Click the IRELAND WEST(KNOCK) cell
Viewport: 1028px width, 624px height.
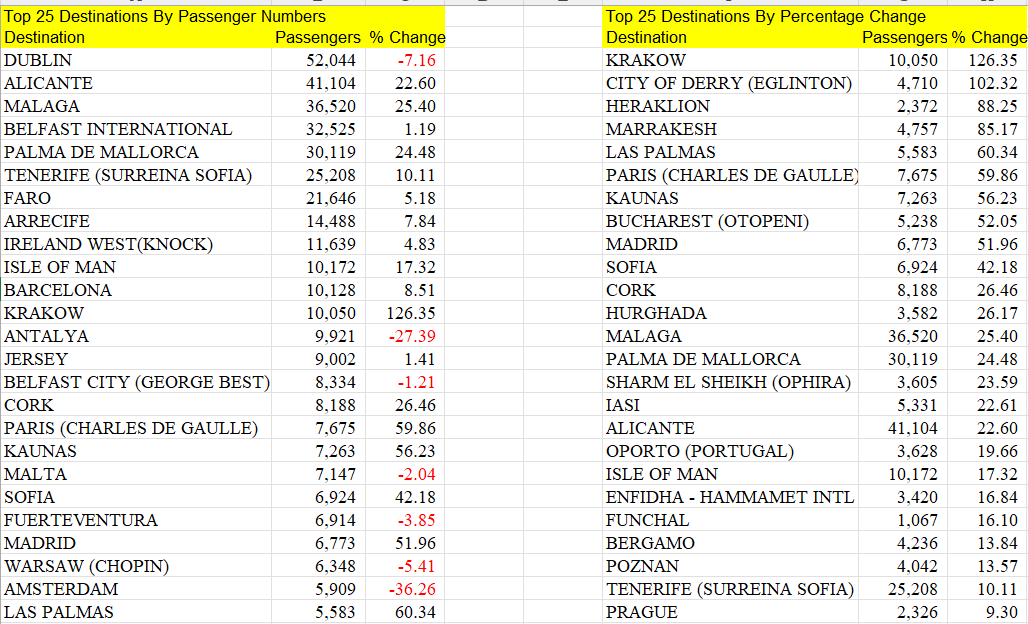[x=136, y=244]
